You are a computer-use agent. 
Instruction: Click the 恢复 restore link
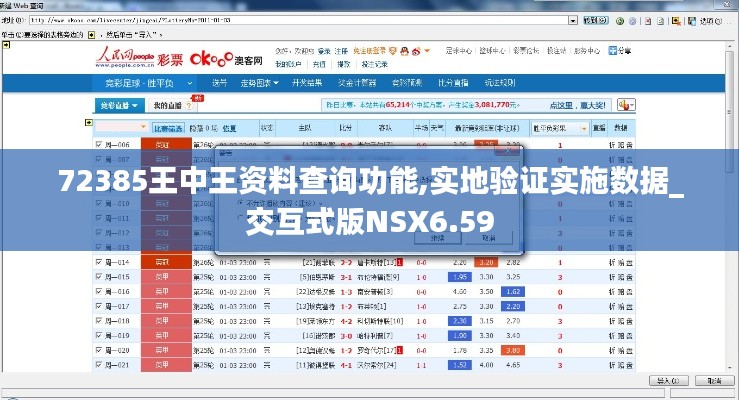pos(229,128)
